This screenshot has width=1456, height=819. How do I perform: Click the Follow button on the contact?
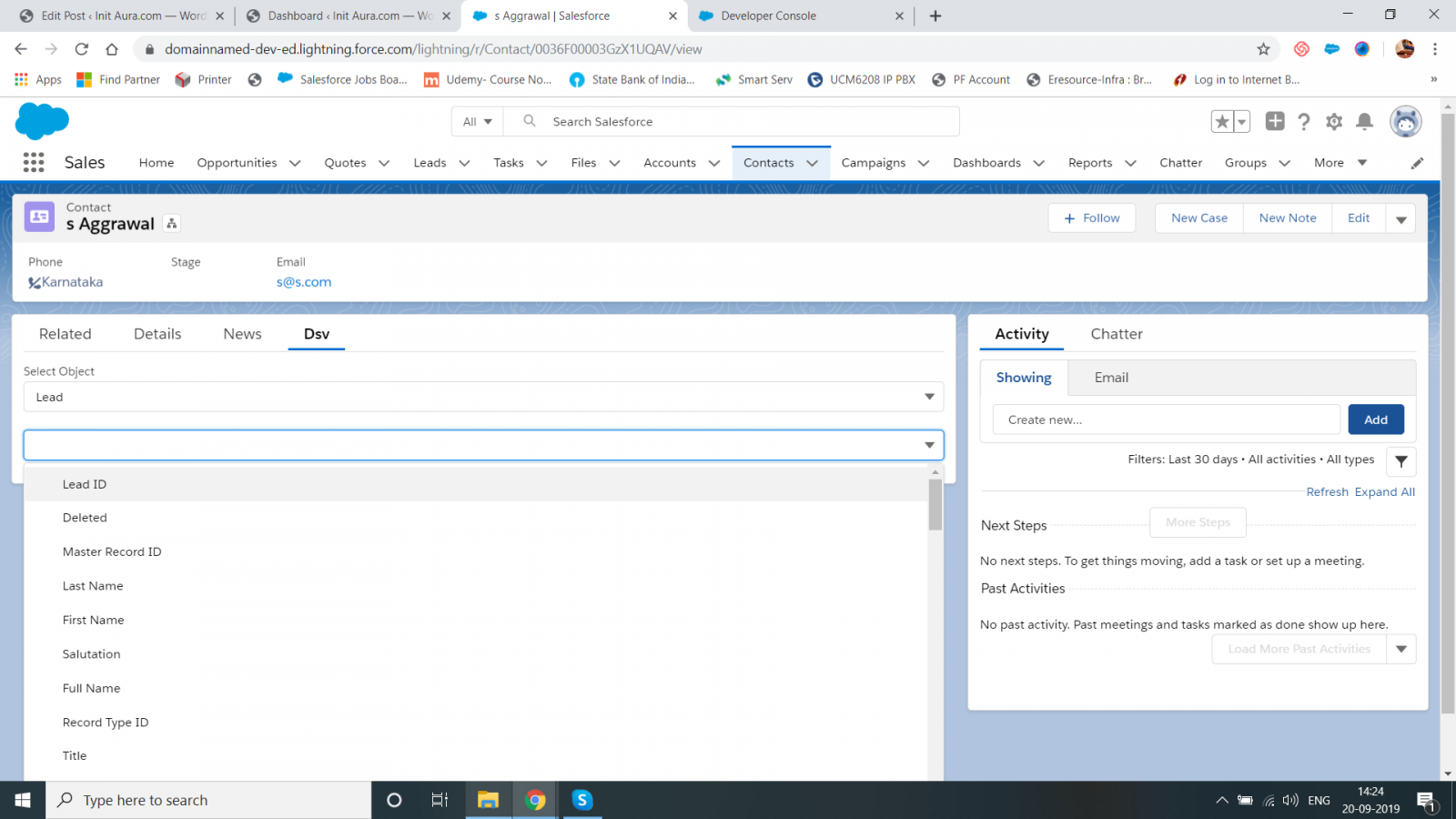pyautogui.click(x=1091, y=217)
